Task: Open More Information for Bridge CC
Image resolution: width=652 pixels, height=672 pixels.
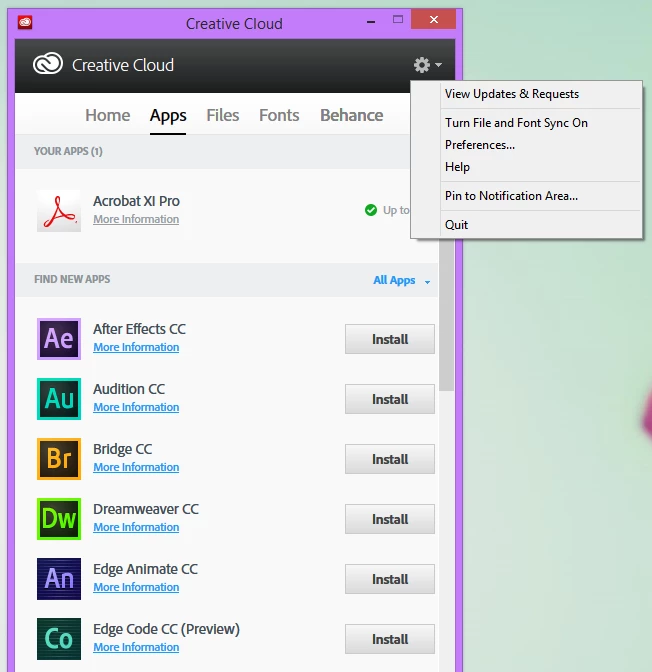Action: (136, 467)
